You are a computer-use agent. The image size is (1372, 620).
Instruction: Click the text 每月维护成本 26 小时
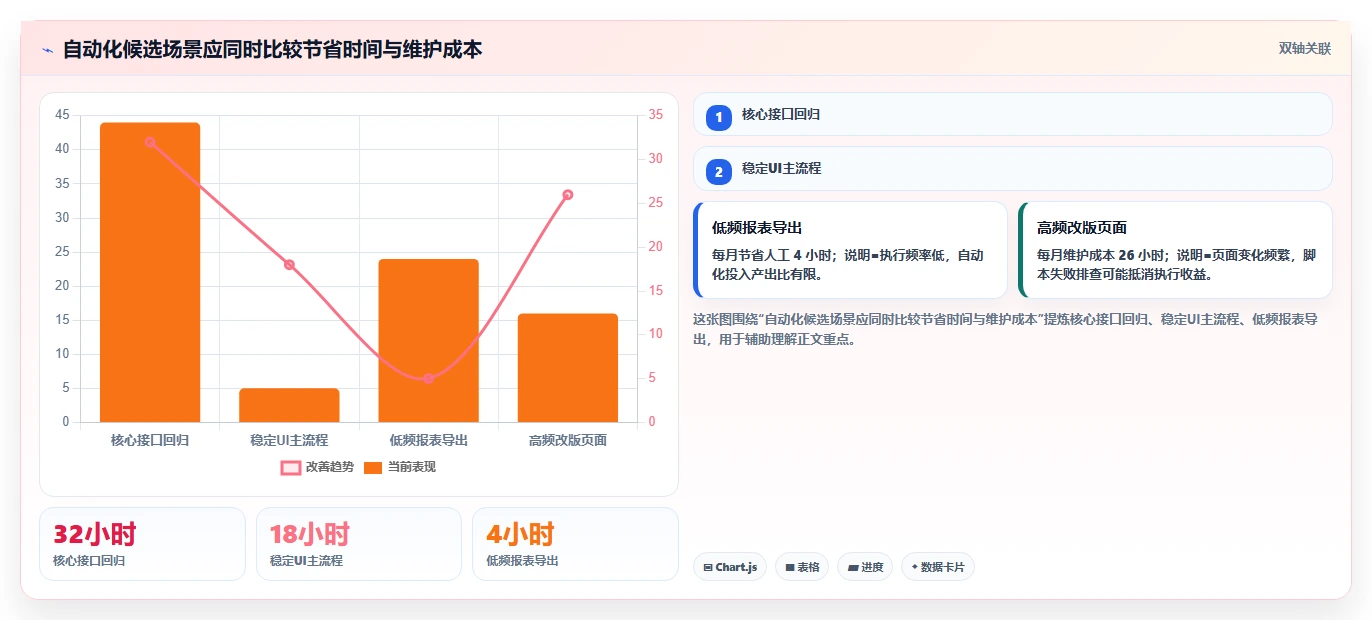[1103, 255]
